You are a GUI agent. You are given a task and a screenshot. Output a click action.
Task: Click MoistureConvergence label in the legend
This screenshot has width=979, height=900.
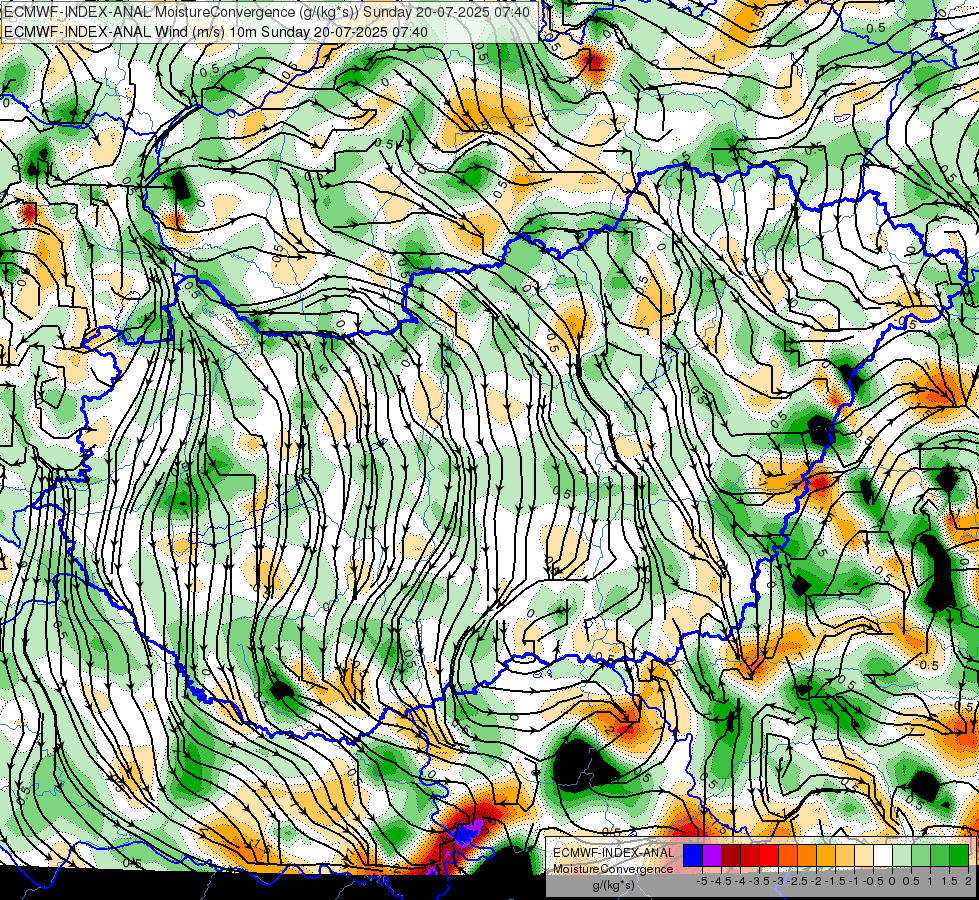(613, 869)
